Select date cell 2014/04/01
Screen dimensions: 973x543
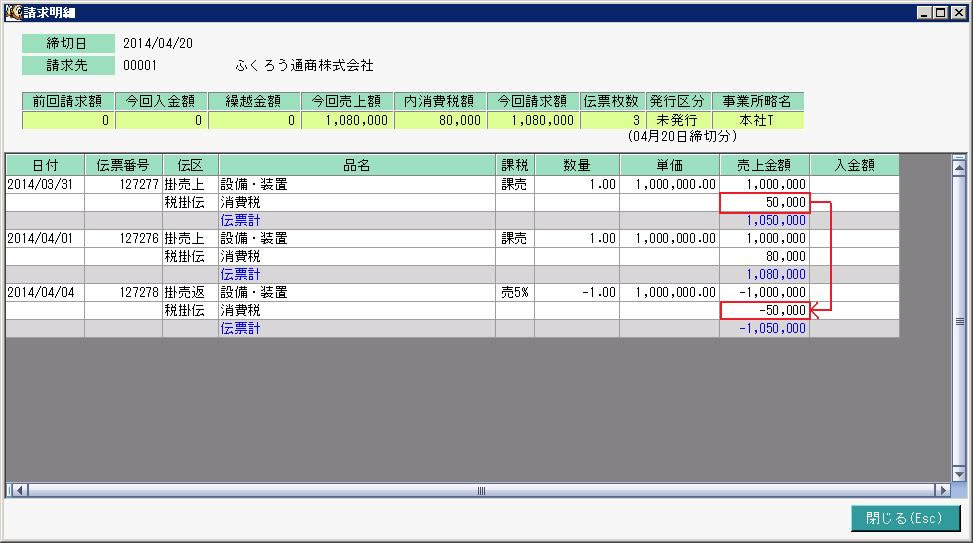tap(45, 238)
